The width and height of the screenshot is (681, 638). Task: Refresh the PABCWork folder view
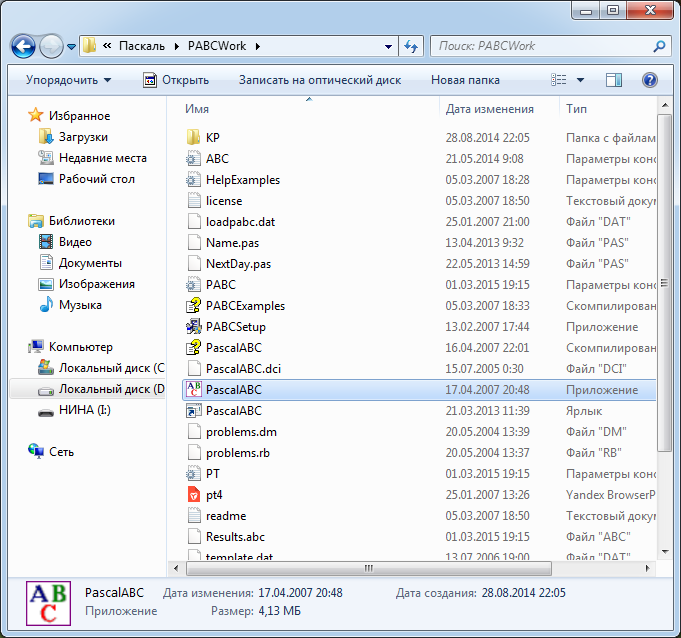(411, 46)
